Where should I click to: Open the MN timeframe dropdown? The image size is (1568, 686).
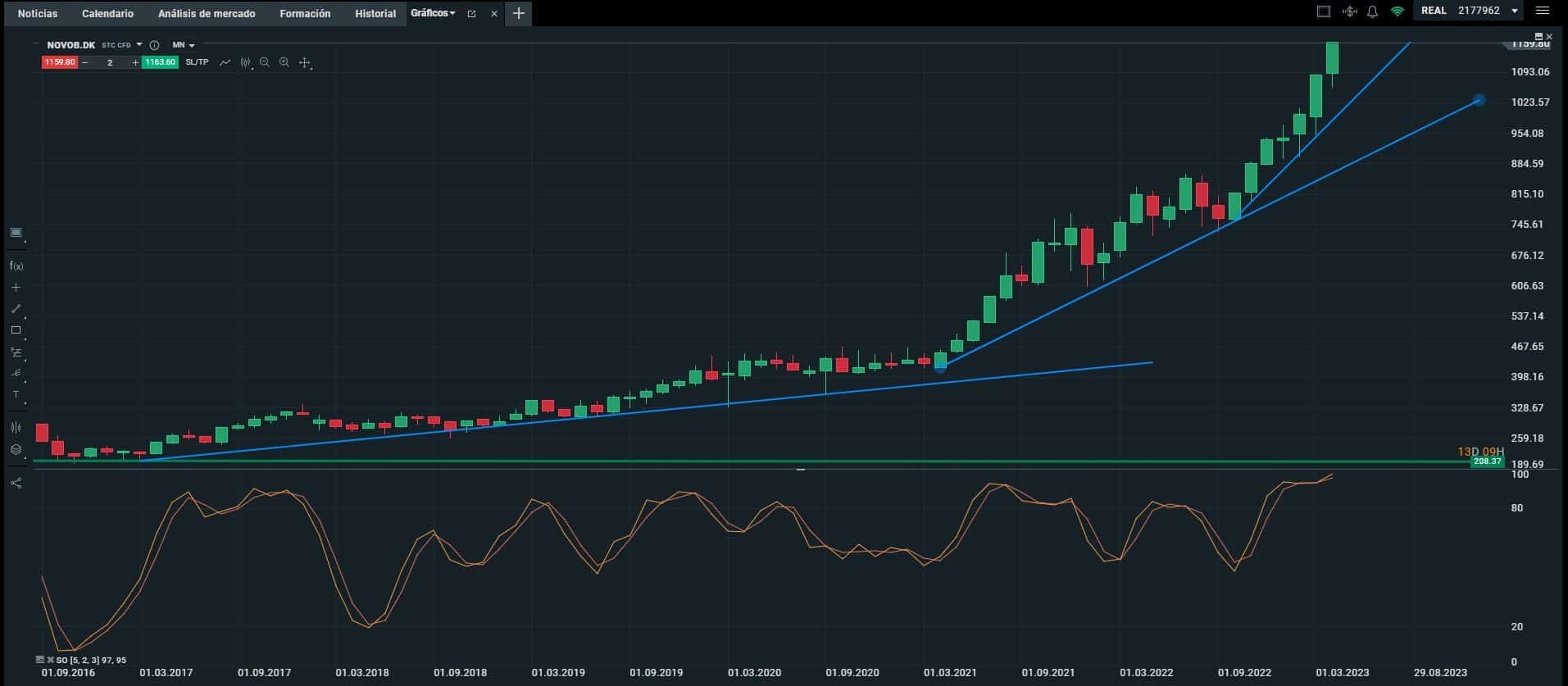click(x=184, y=45)
